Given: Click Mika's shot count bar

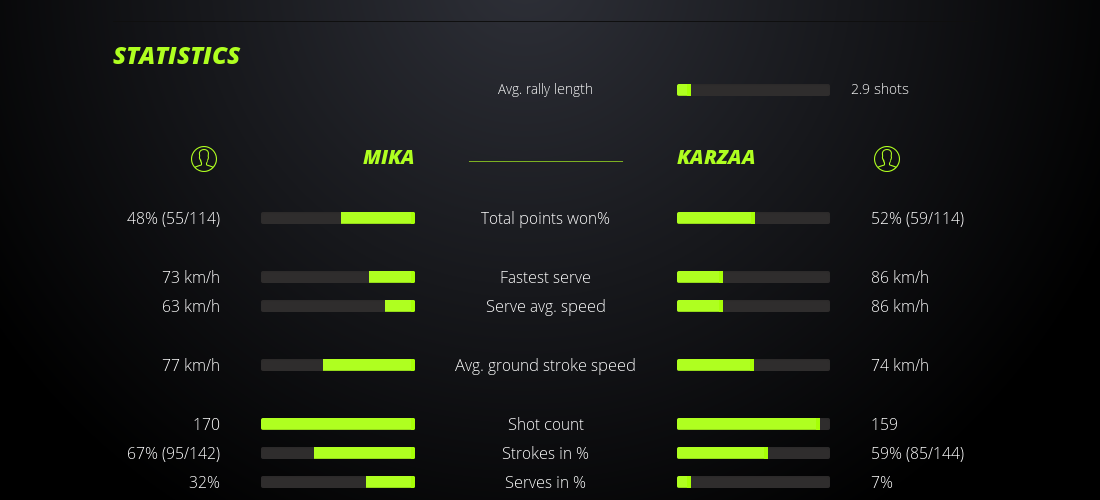Looking at the screenshot, I should [338, 424].
